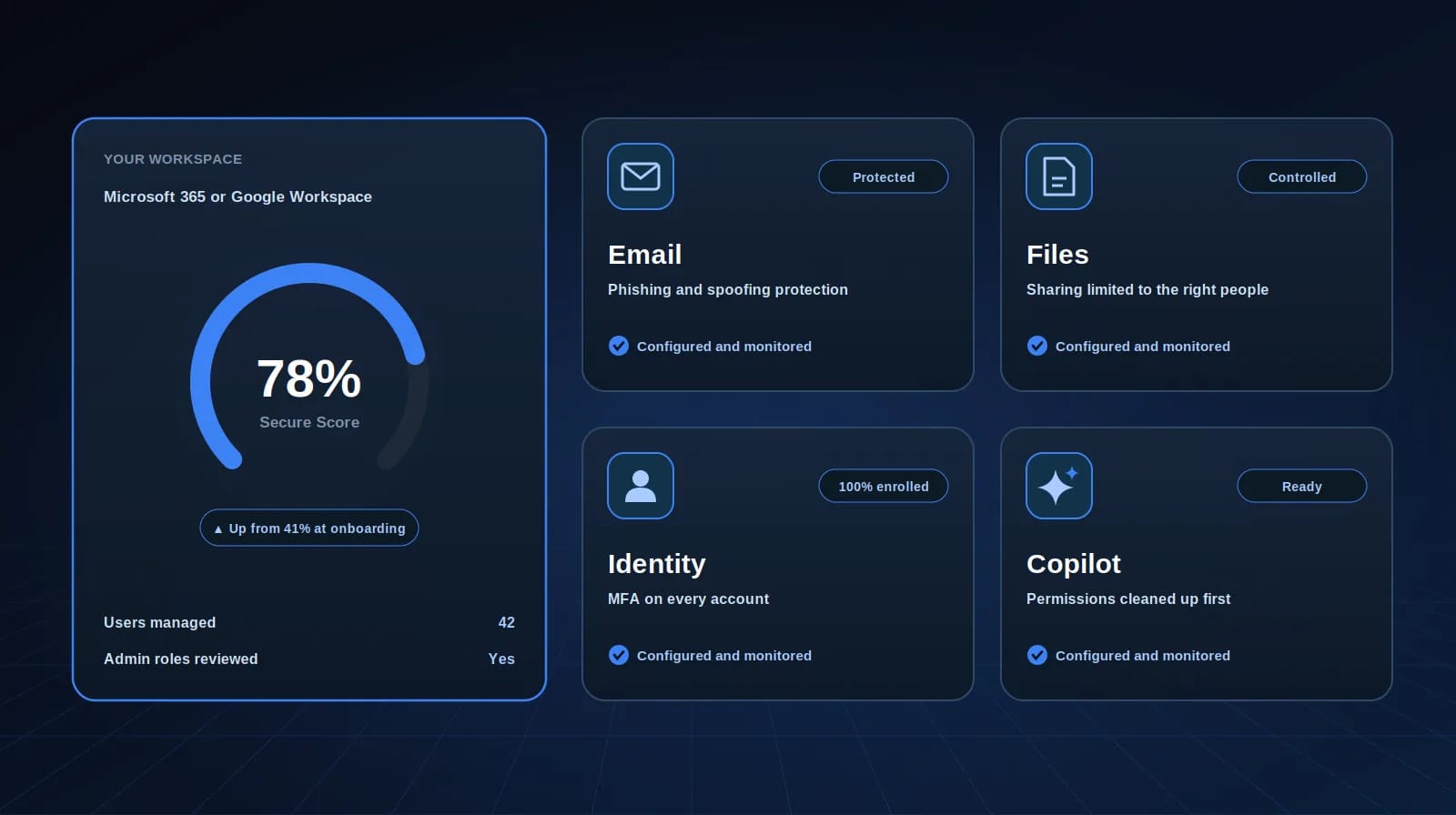
Task: Open the Copilot sparkle icon
Action: (1059, 486)
